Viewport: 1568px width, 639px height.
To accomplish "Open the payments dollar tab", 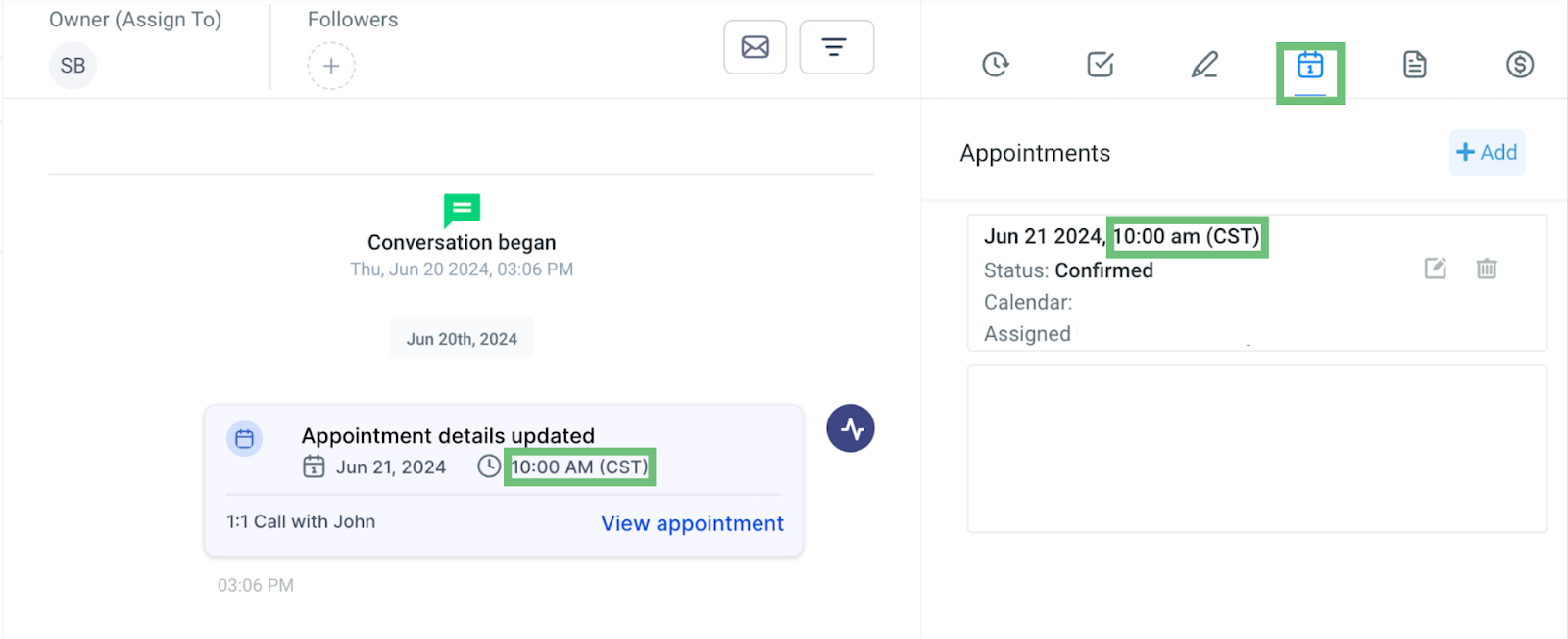I will [1520, 65].
